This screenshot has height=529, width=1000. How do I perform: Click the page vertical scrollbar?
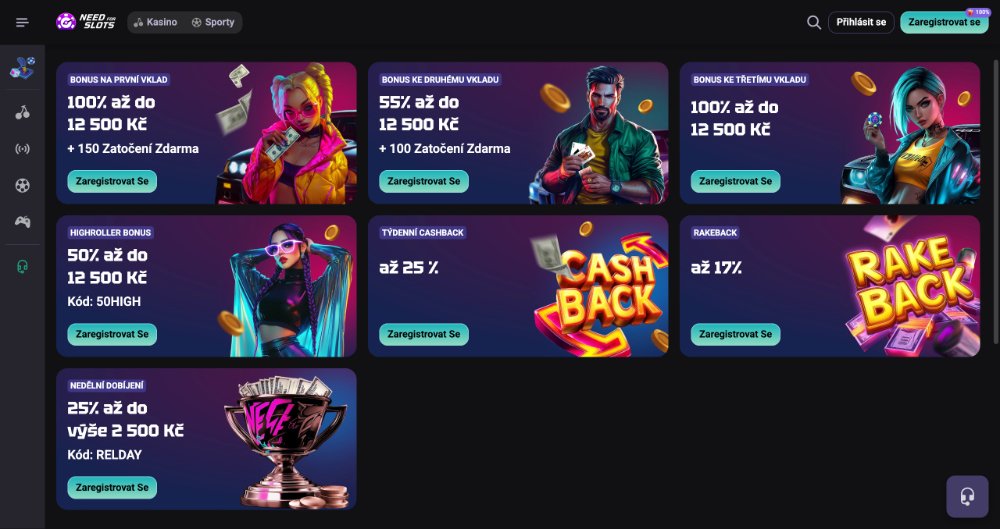[x=995, y=200]
